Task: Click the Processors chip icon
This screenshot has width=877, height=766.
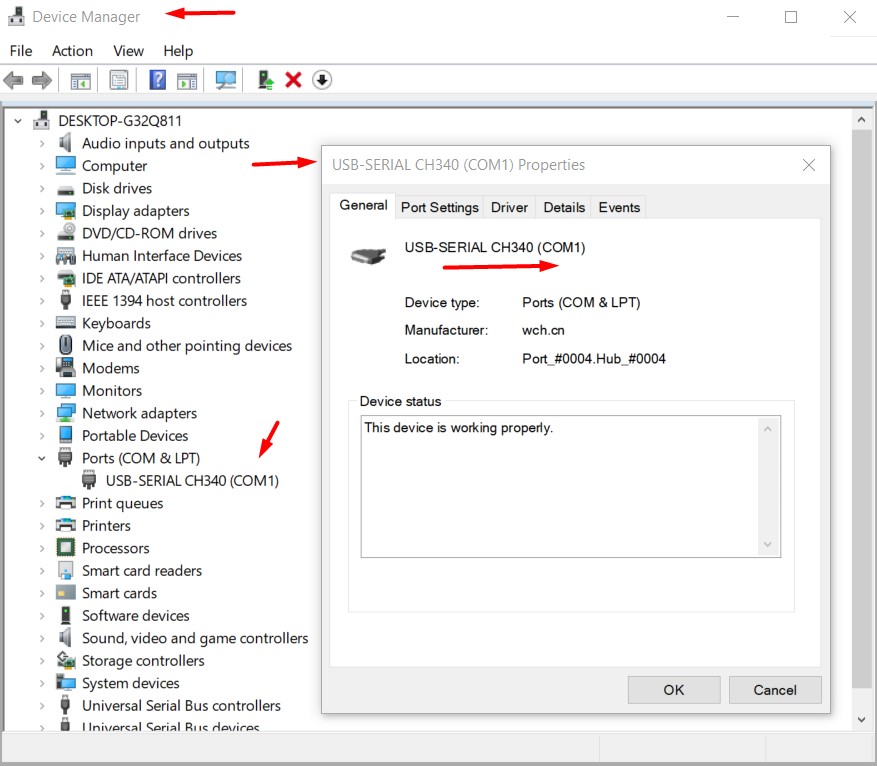Action: click(x=65, y=547)
